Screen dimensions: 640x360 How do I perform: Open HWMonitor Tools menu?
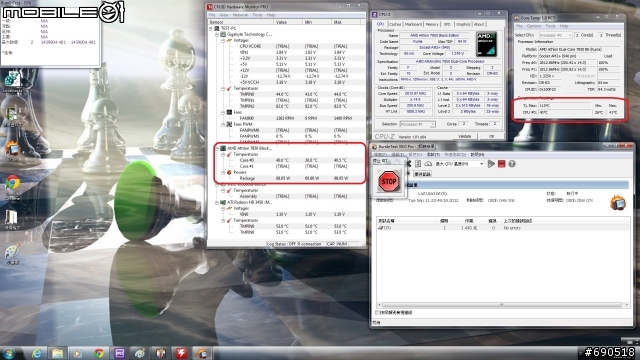pos(257,15)
